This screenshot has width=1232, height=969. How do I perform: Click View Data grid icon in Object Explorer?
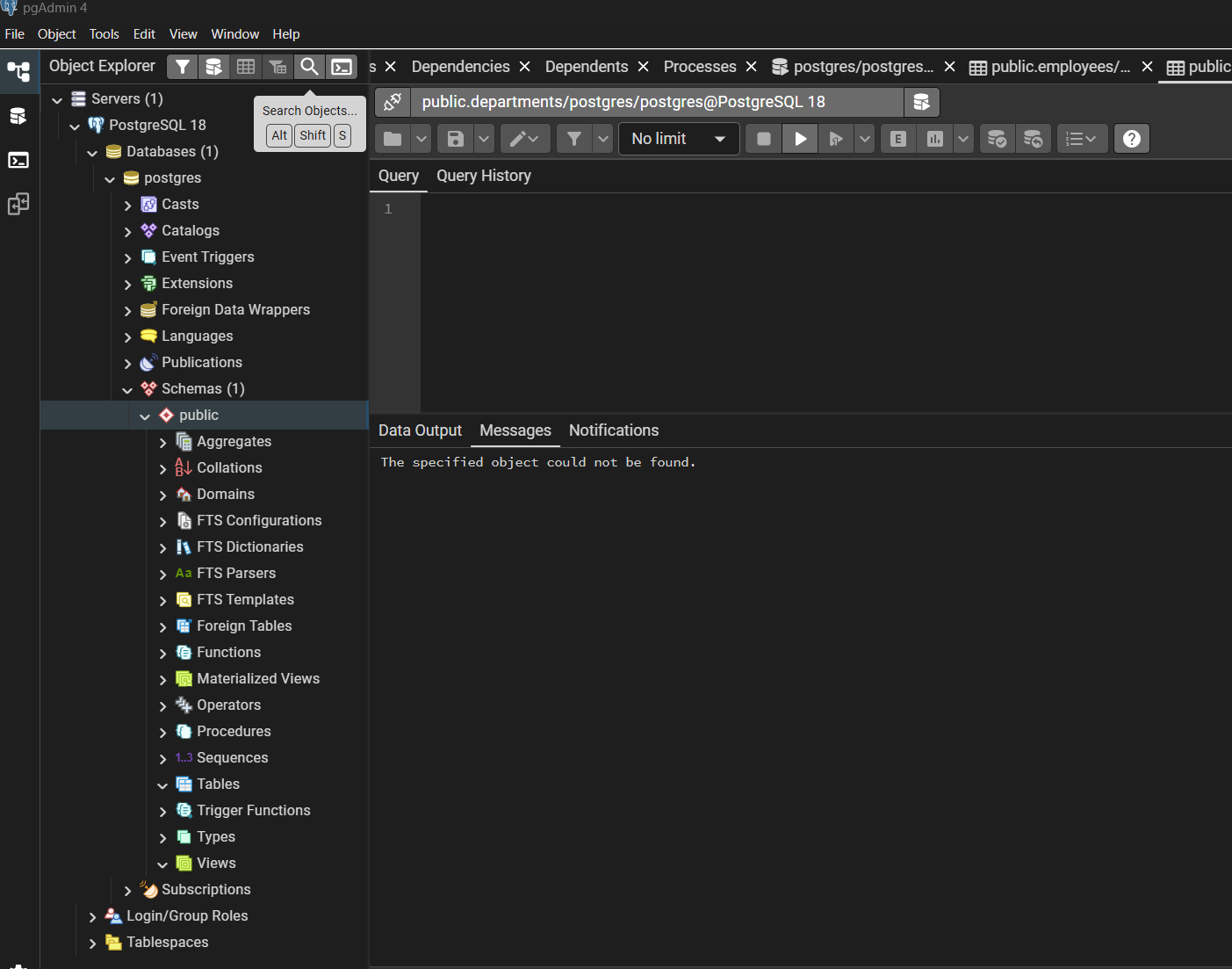pyautogui.click(x=246, y=67)
